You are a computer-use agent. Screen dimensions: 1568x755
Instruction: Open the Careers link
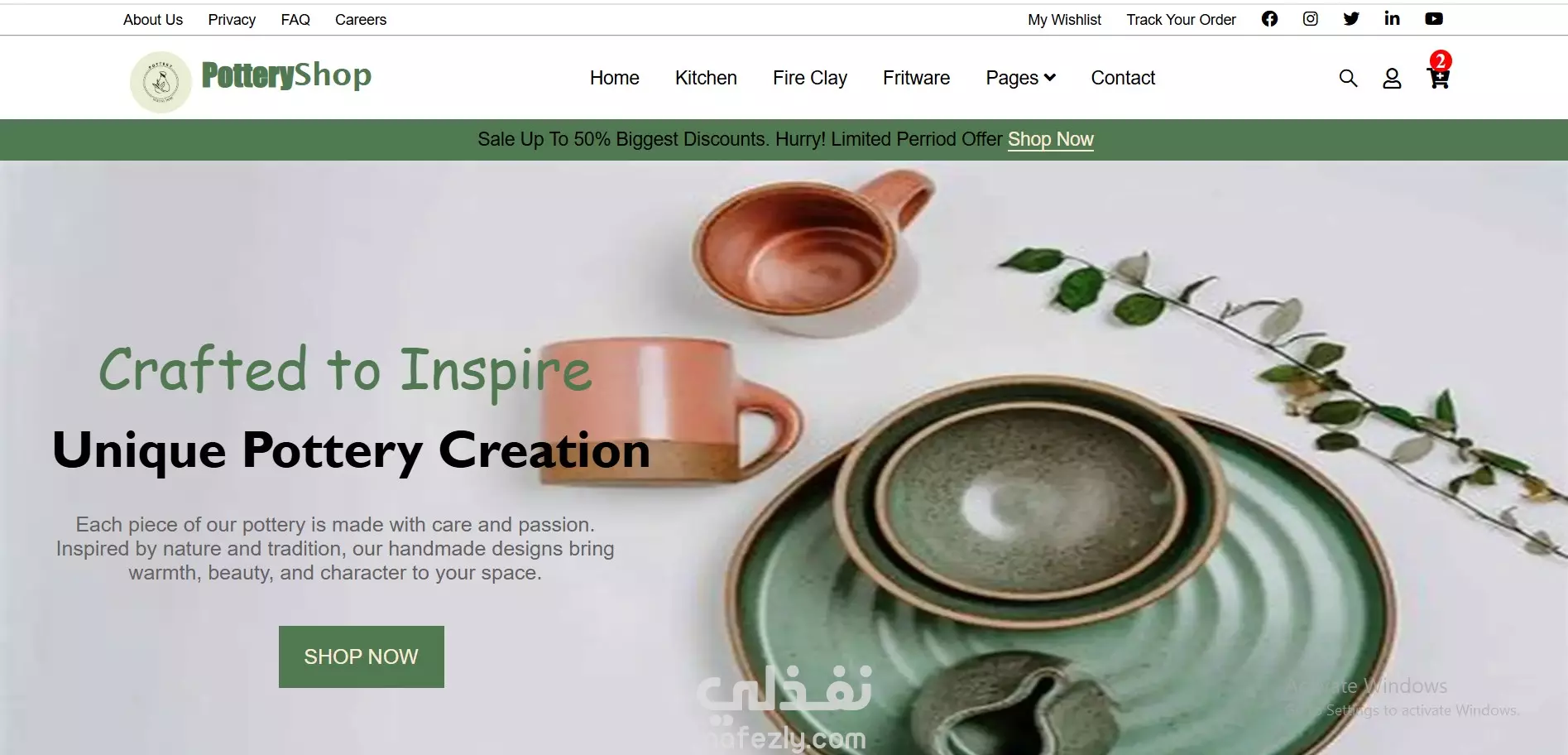coord(361,20)
